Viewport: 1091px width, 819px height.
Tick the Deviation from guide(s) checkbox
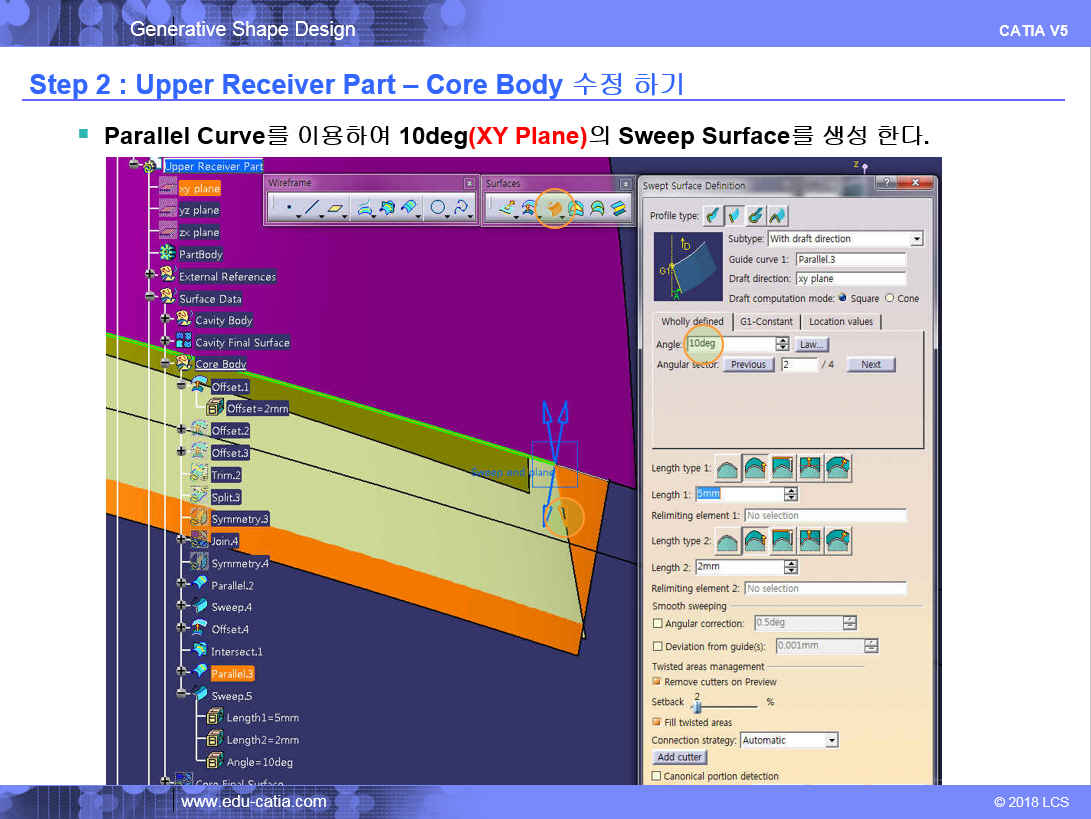coord(657,646)
